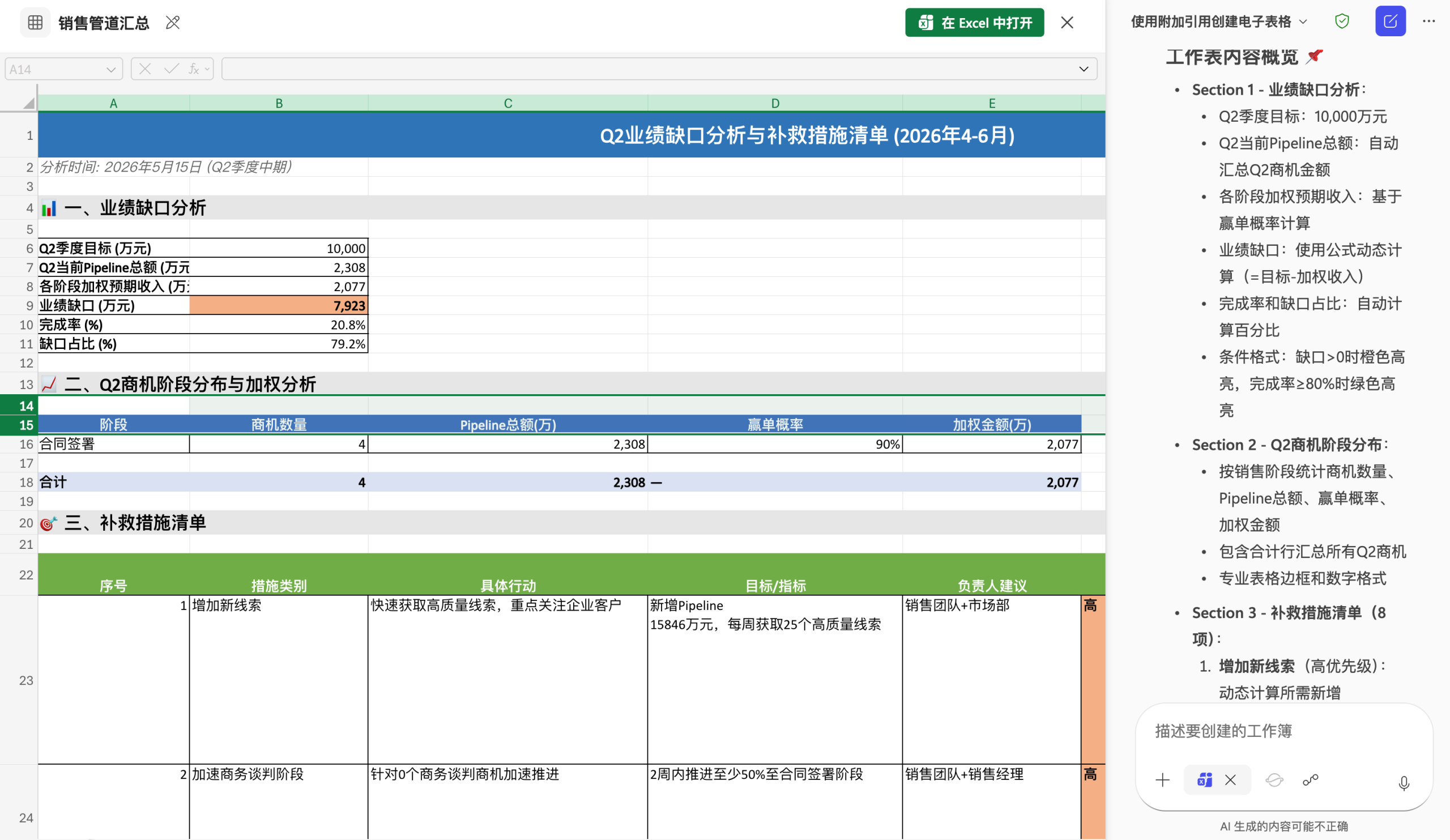Open the Name Box dropdown showing A14
This screenshot has width=1450, height=840.
click(x=111, y=70)
